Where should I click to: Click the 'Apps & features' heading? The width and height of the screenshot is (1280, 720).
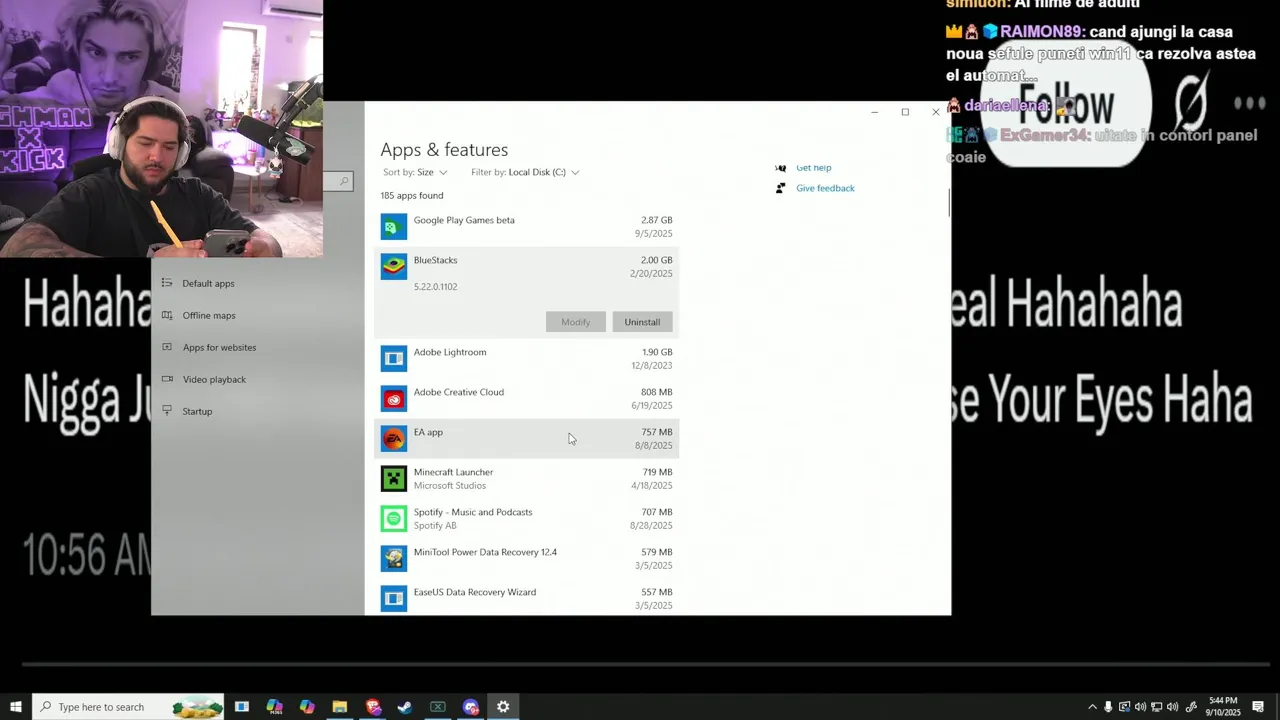click(444, 150)
